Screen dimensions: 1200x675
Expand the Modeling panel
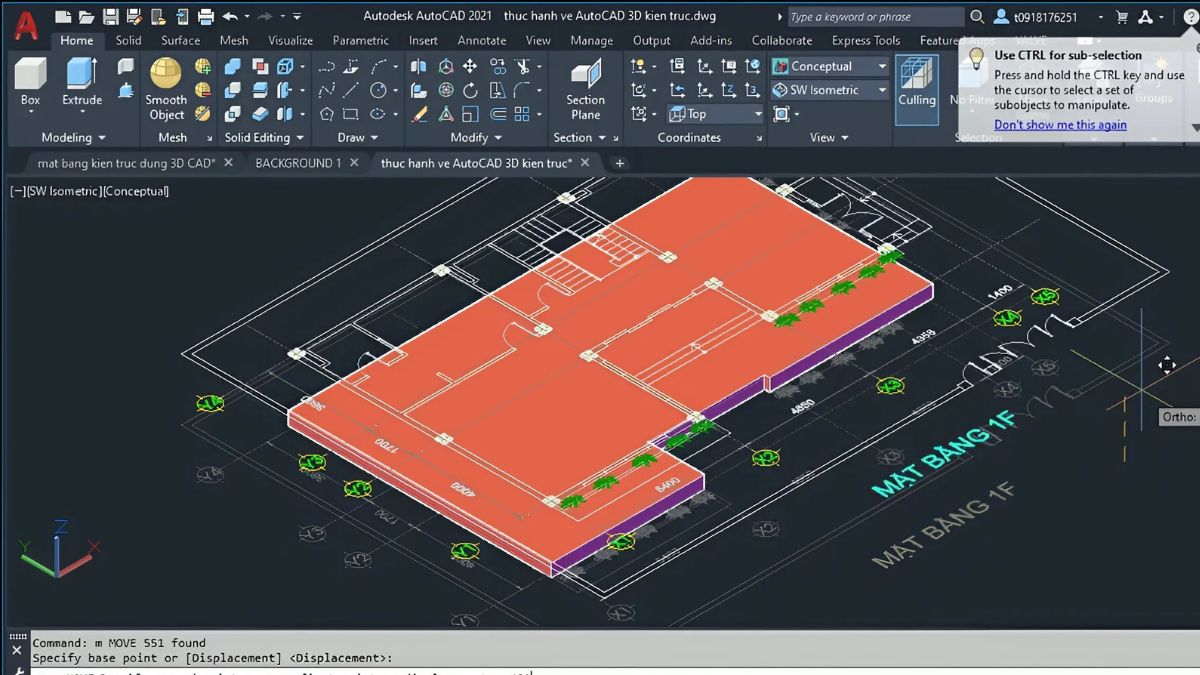coord(73,138)
